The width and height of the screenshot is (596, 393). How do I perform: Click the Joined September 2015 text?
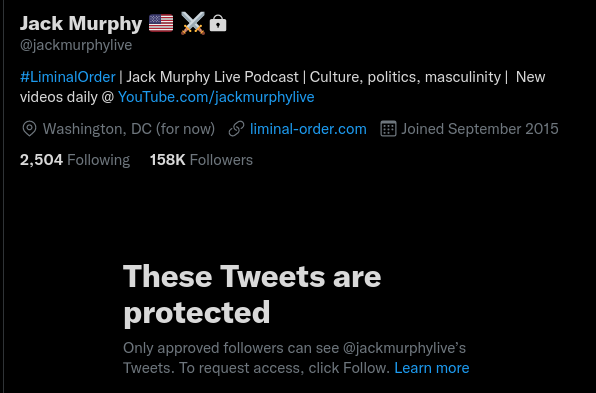tap(480, 129)
